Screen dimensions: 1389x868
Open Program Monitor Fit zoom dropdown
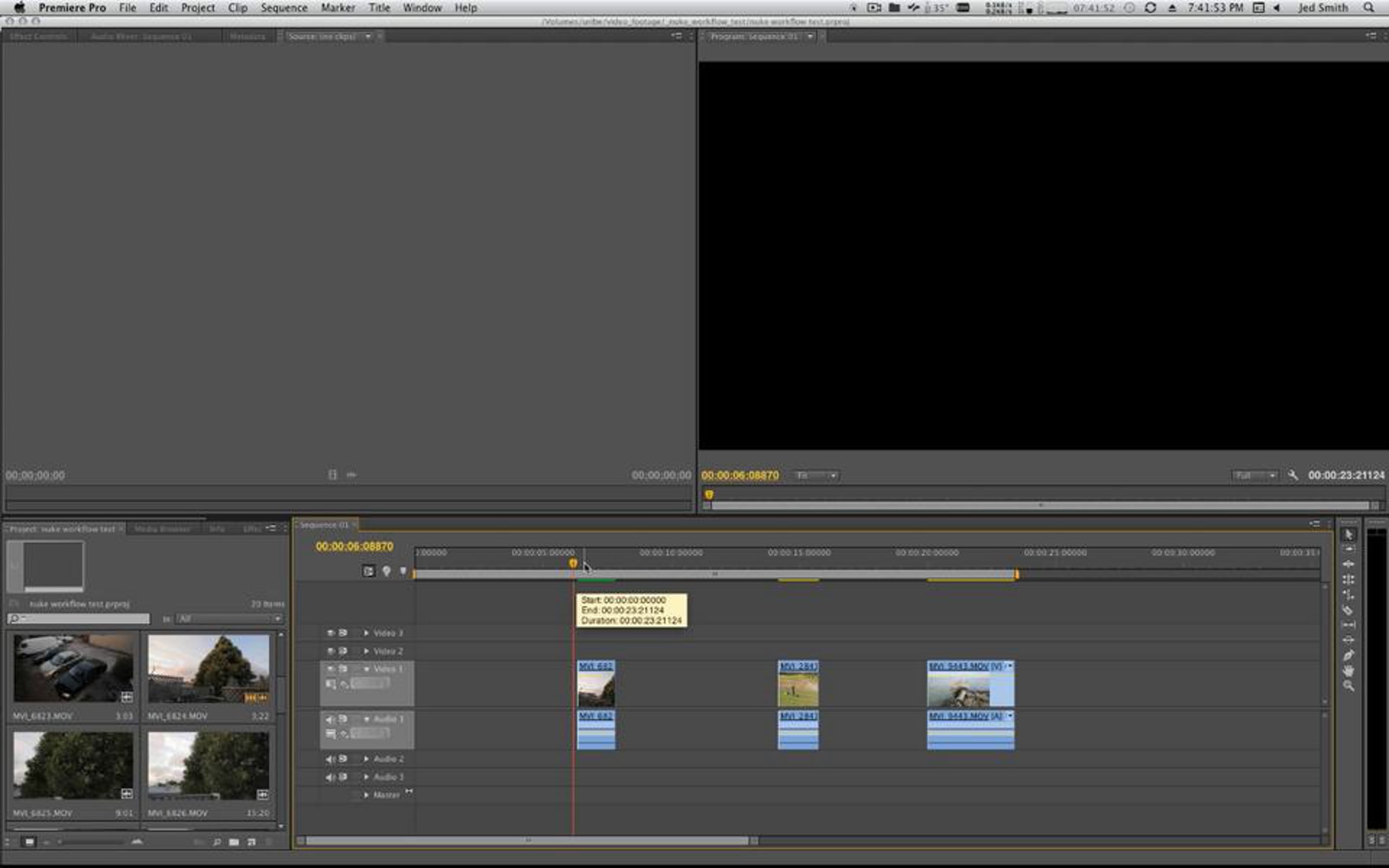816,476
